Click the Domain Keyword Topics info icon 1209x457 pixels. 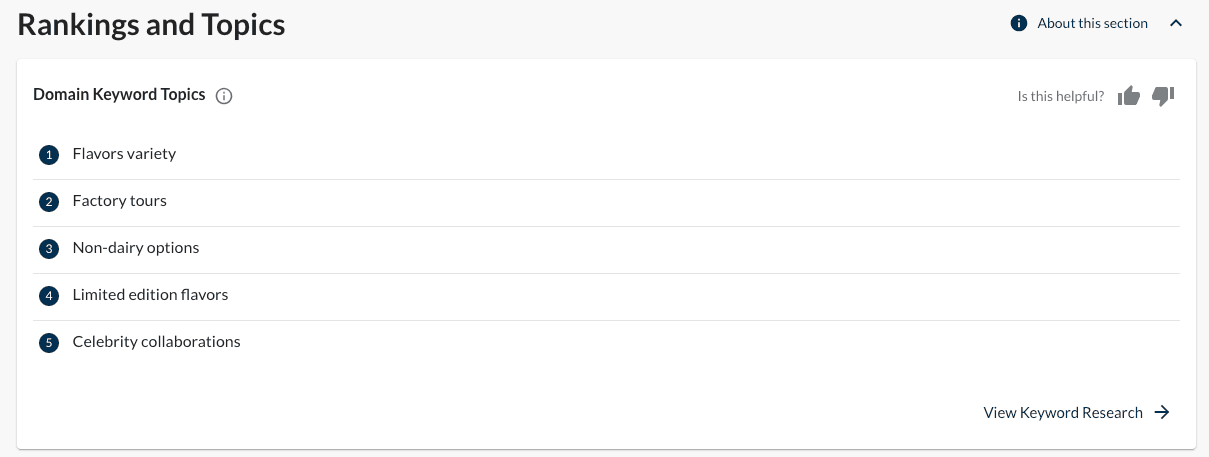tap(224, 96)
